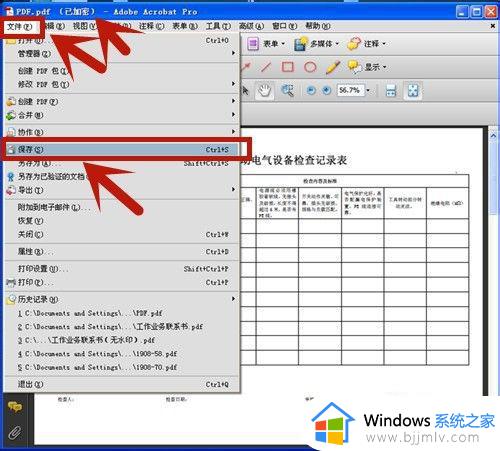The height and width of the screenshot is (451, 500).
Task: Click the 创建 PDF entry icon
Action: pos(11,102)
